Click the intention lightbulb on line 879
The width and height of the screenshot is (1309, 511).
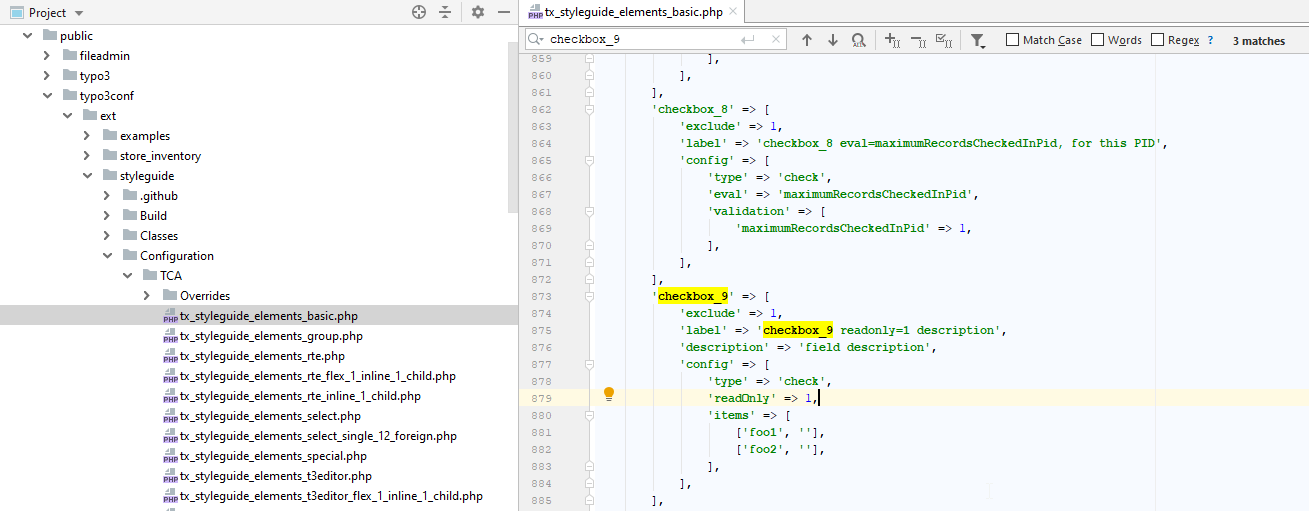(608, 395)
